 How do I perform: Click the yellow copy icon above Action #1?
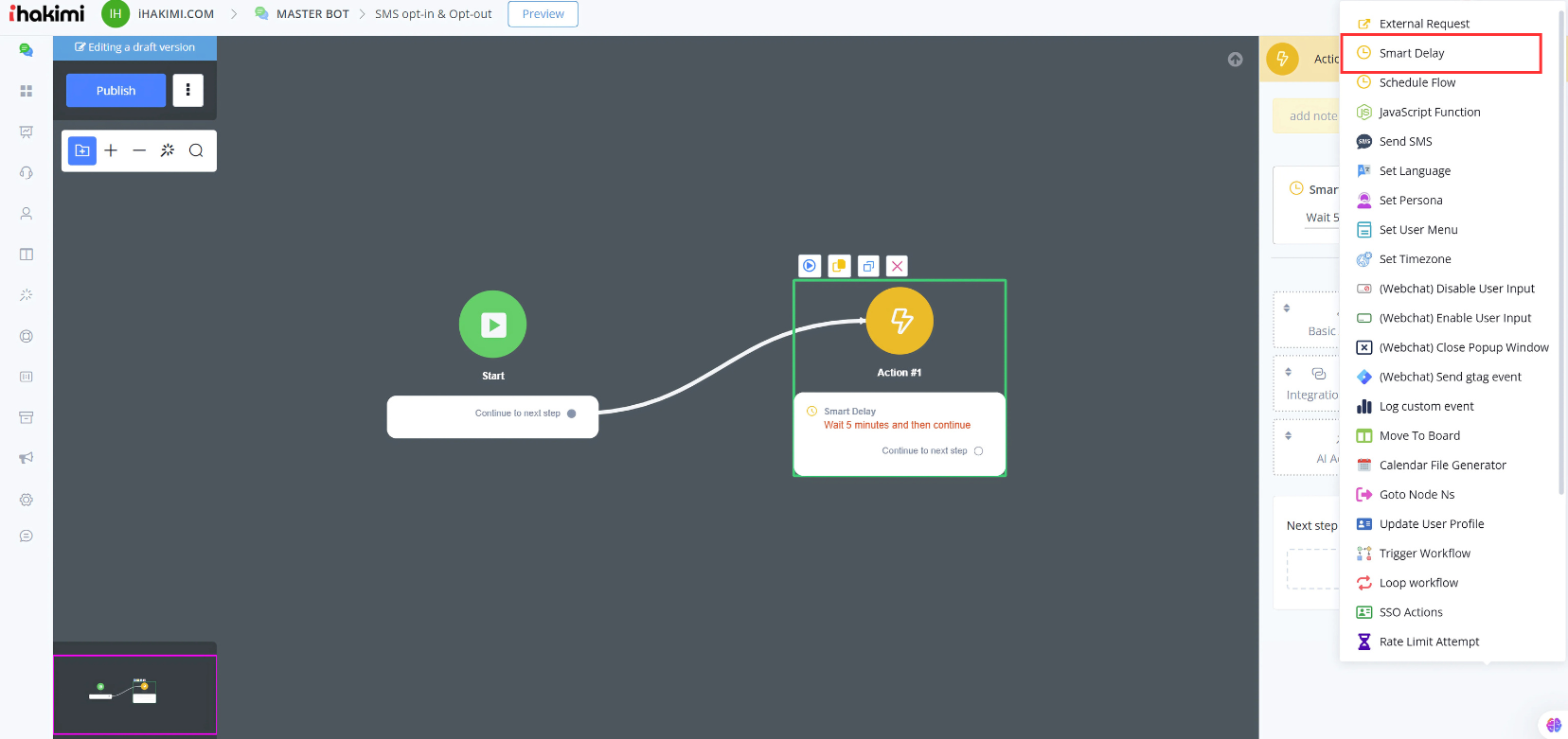839,266
